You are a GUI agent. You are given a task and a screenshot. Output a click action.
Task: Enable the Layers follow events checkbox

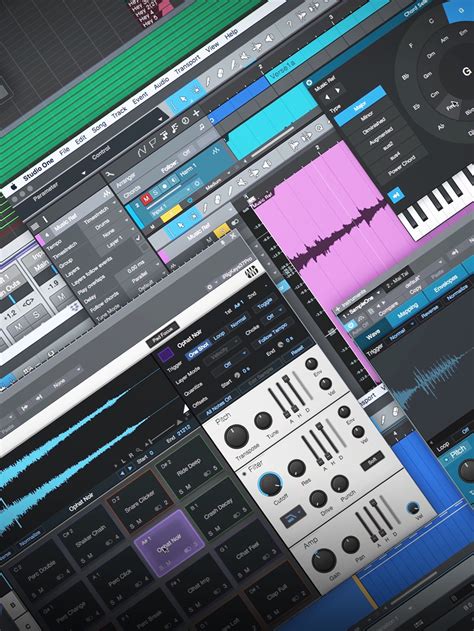(138, 239)
